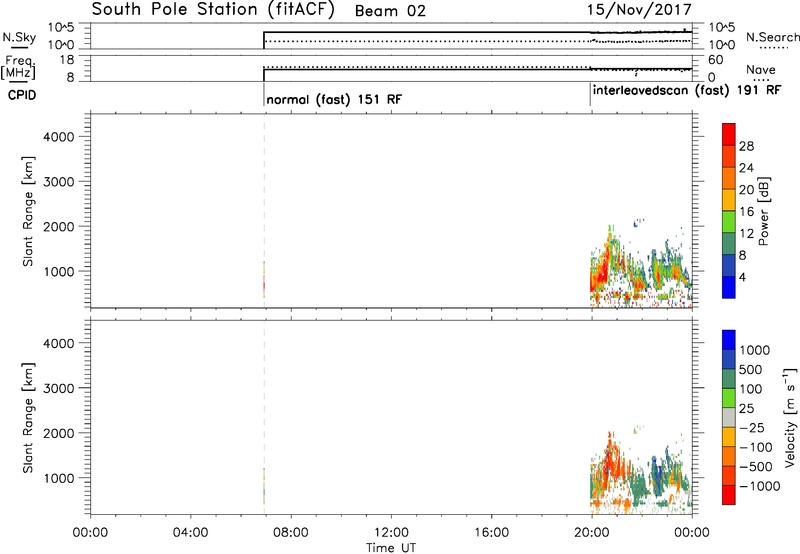Click the blue top of the velocity color bar

(729, 340)
